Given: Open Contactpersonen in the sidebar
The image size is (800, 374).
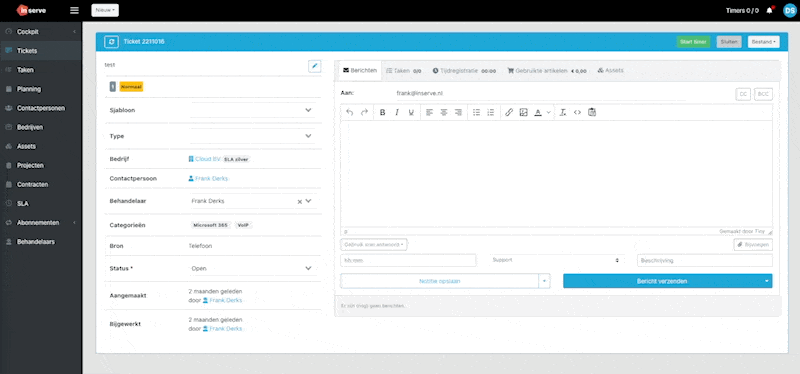Looking at the screenshot, I should [41, 108].
